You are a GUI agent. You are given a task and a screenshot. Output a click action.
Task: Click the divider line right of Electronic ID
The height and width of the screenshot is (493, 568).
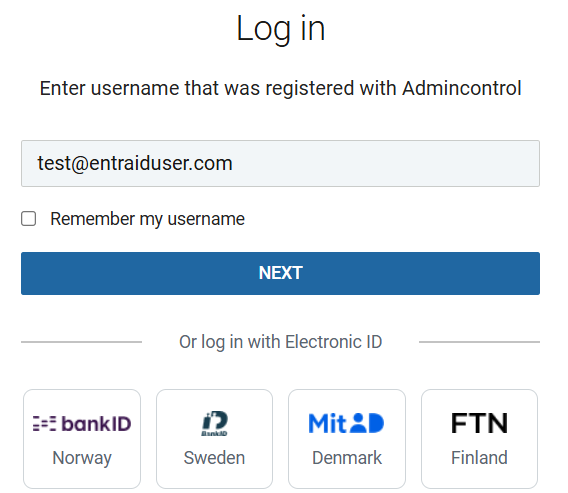pyautogui.click(x=479, y=342)
